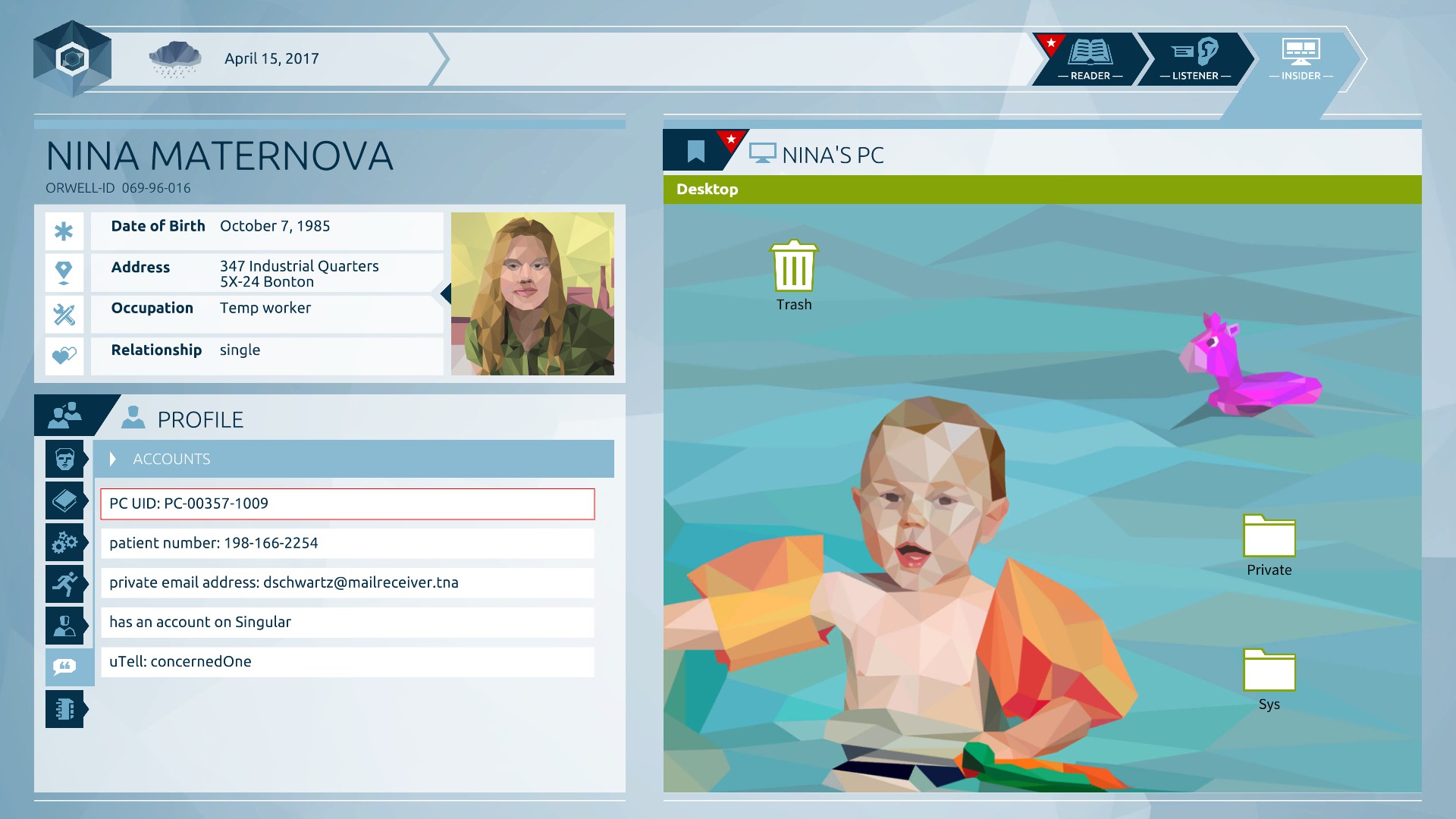Select the person-with-badge category icon
Viewport: 1456px width, 819px height.
65,626
